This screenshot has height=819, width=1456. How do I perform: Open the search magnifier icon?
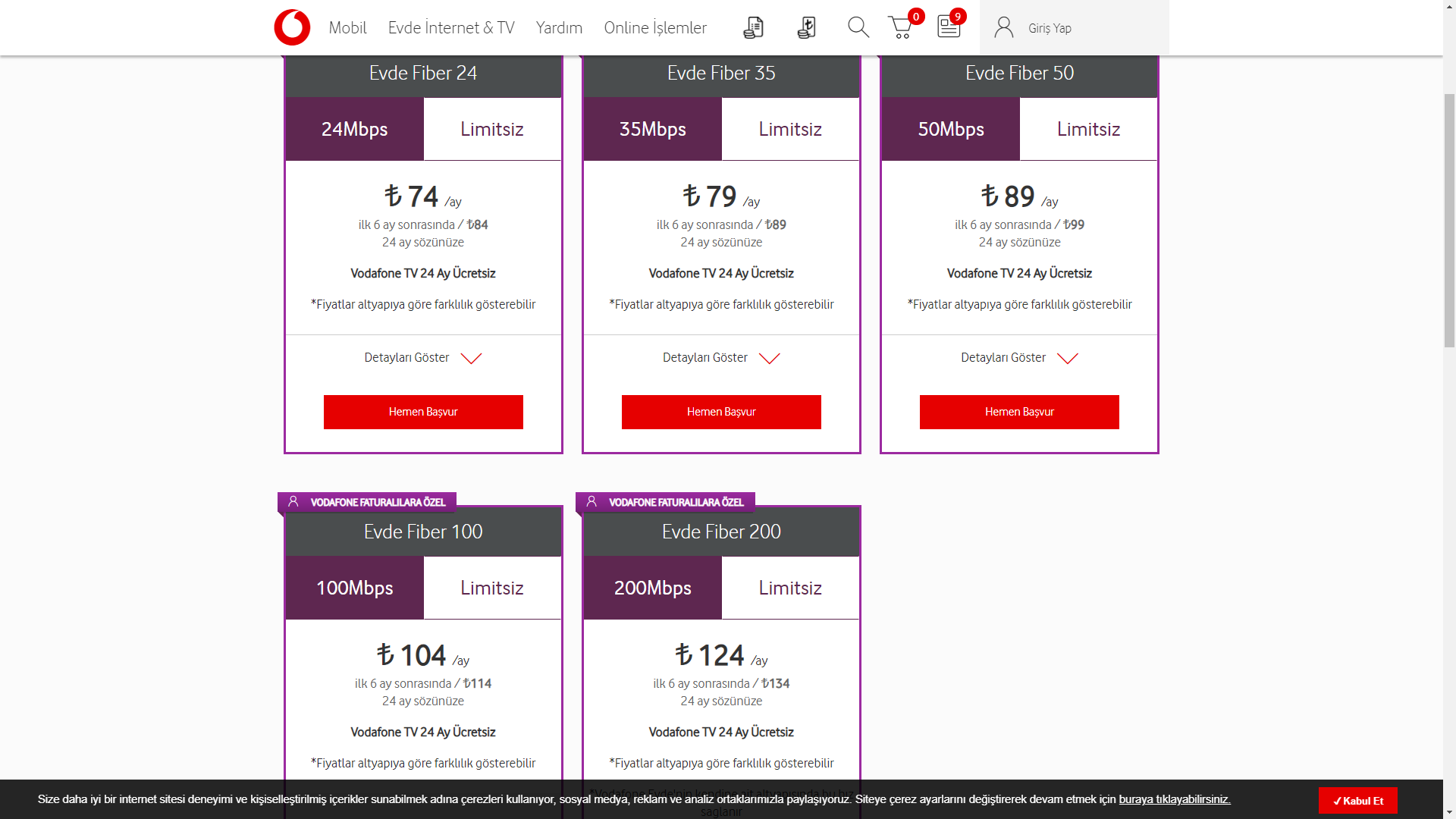click(858, 27)
